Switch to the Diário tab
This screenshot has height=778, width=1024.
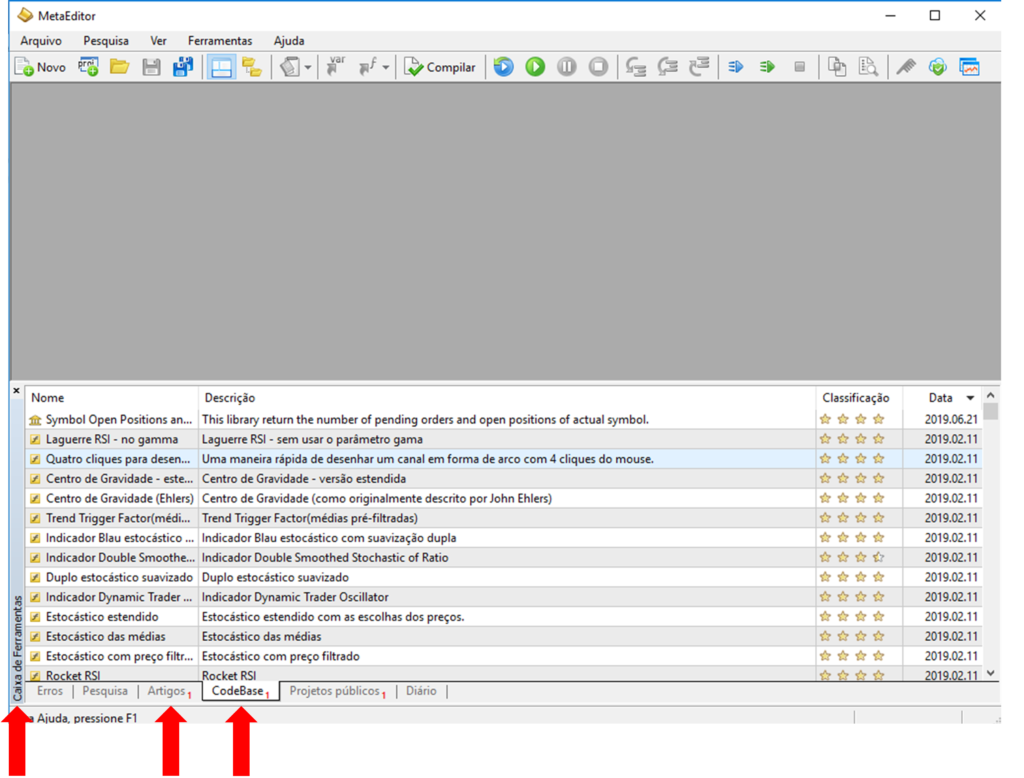click(421, 691)
